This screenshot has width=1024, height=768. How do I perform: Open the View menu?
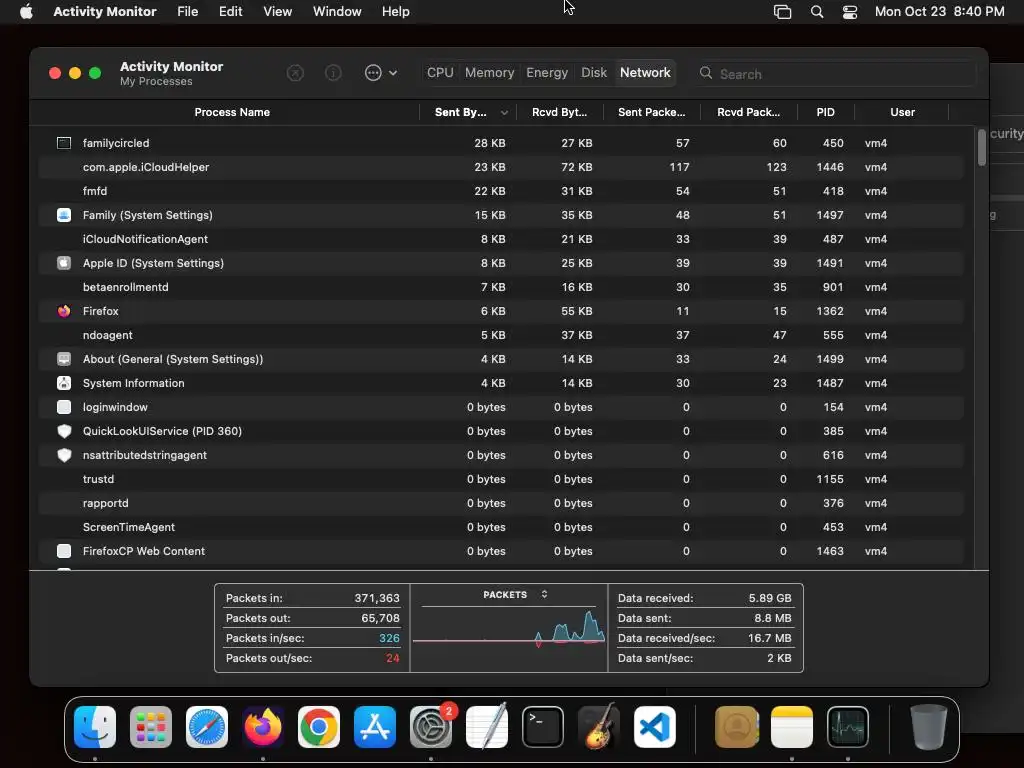278,12
